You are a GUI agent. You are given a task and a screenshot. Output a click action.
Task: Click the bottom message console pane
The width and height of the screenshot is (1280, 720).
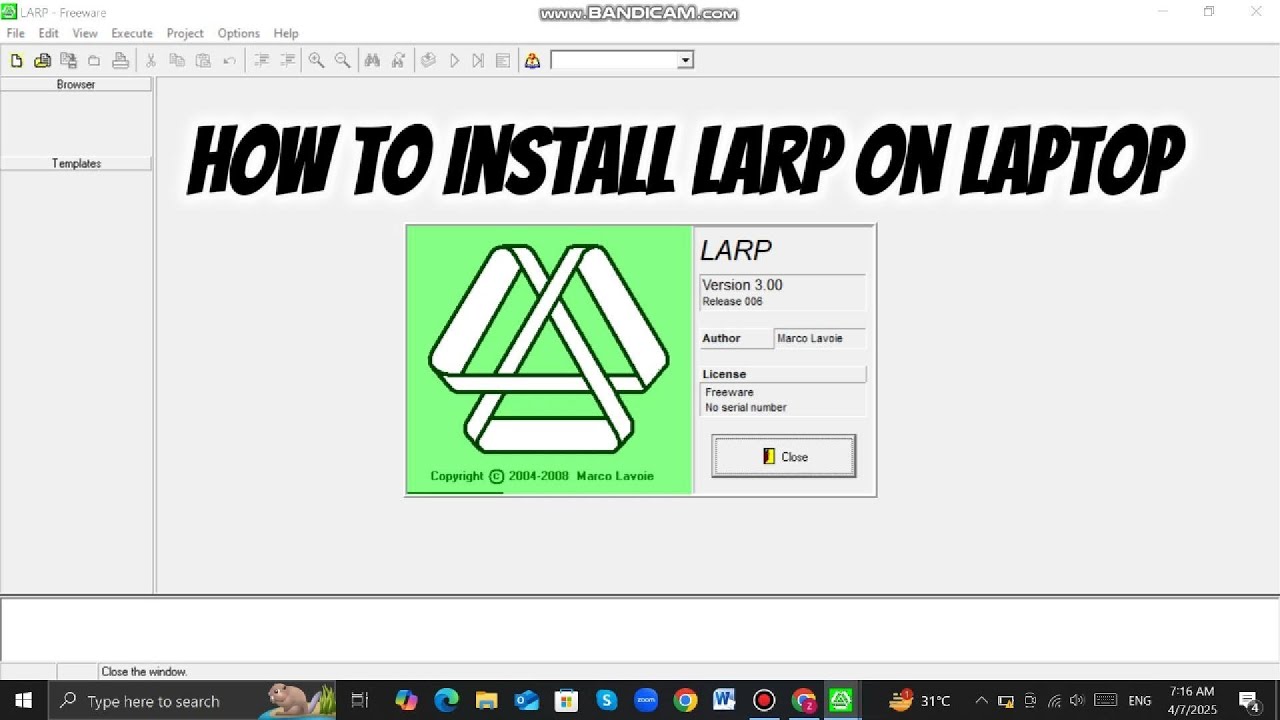640,629
